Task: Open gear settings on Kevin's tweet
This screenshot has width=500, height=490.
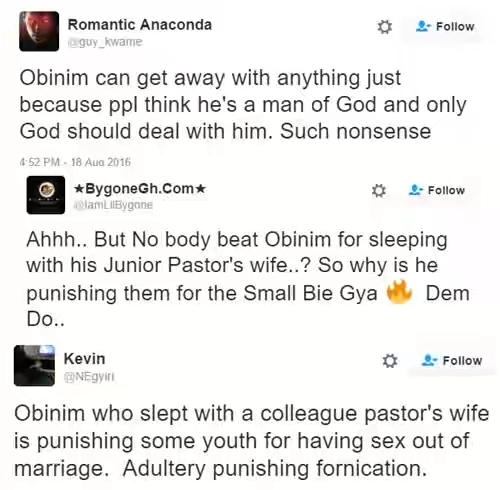Action: [390, 361]
